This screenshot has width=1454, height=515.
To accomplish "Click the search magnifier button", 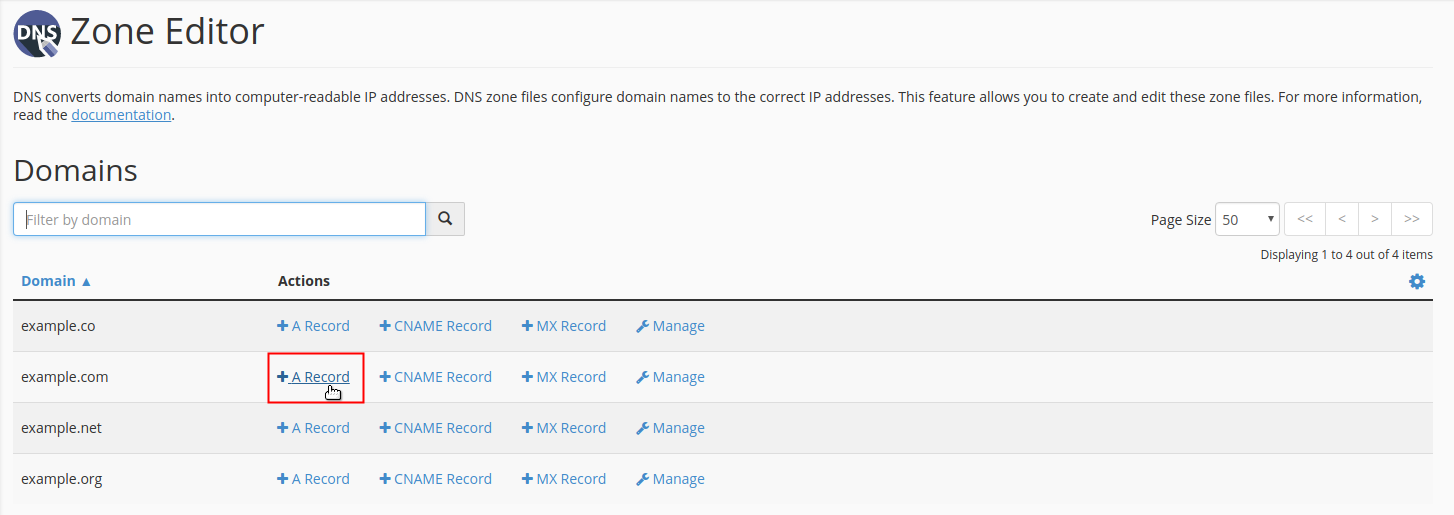I will pyautogui.click(x=445, y=219).
